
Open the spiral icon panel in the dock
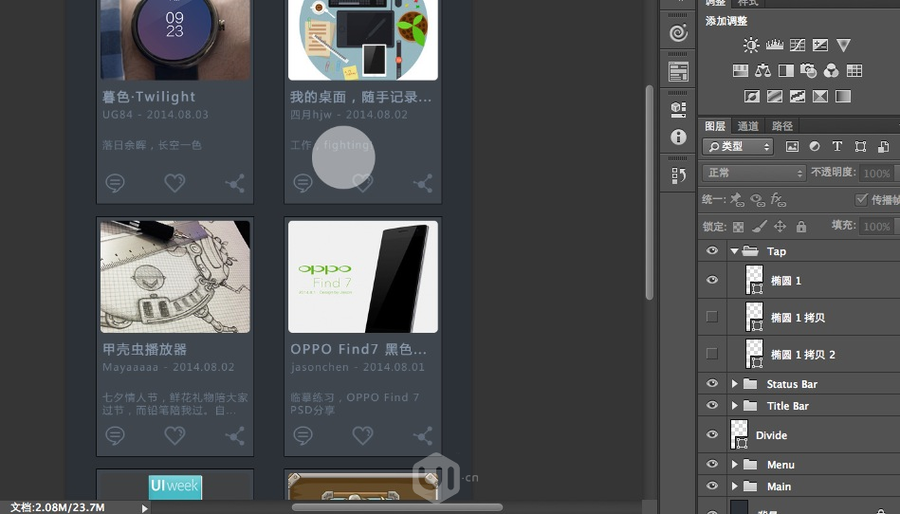678,33
